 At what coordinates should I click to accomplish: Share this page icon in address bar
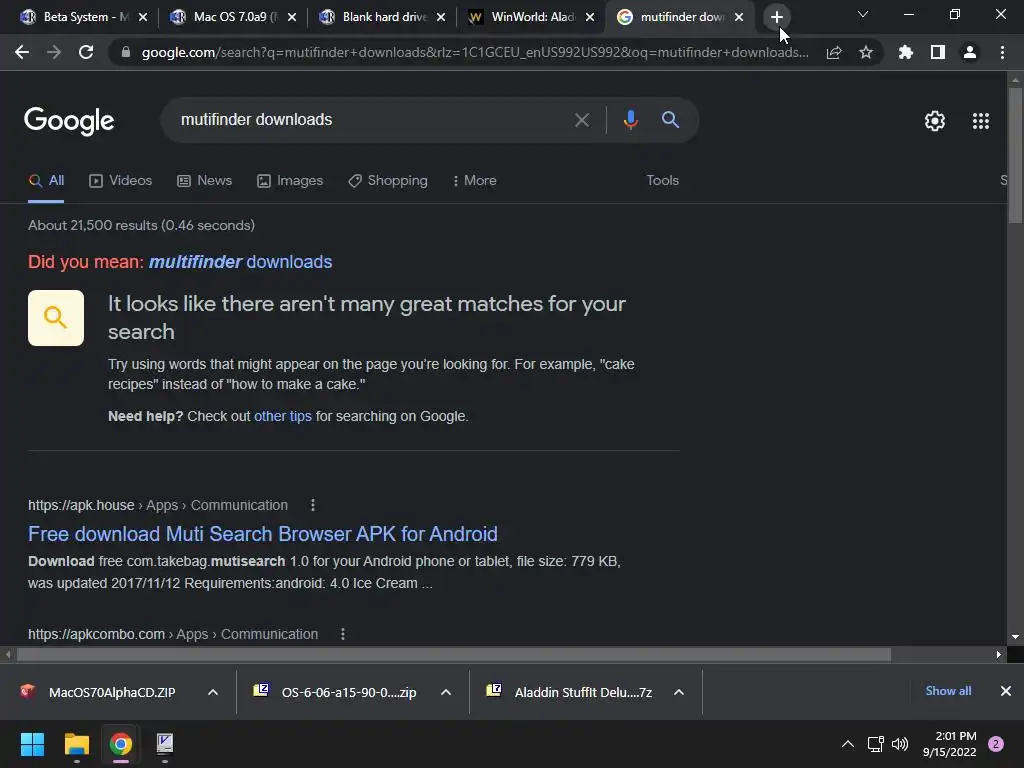tap(834, 52)
